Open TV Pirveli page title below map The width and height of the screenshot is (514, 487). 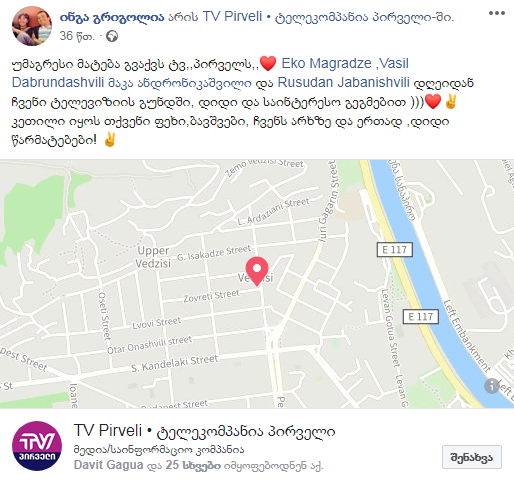coord(204,431)
